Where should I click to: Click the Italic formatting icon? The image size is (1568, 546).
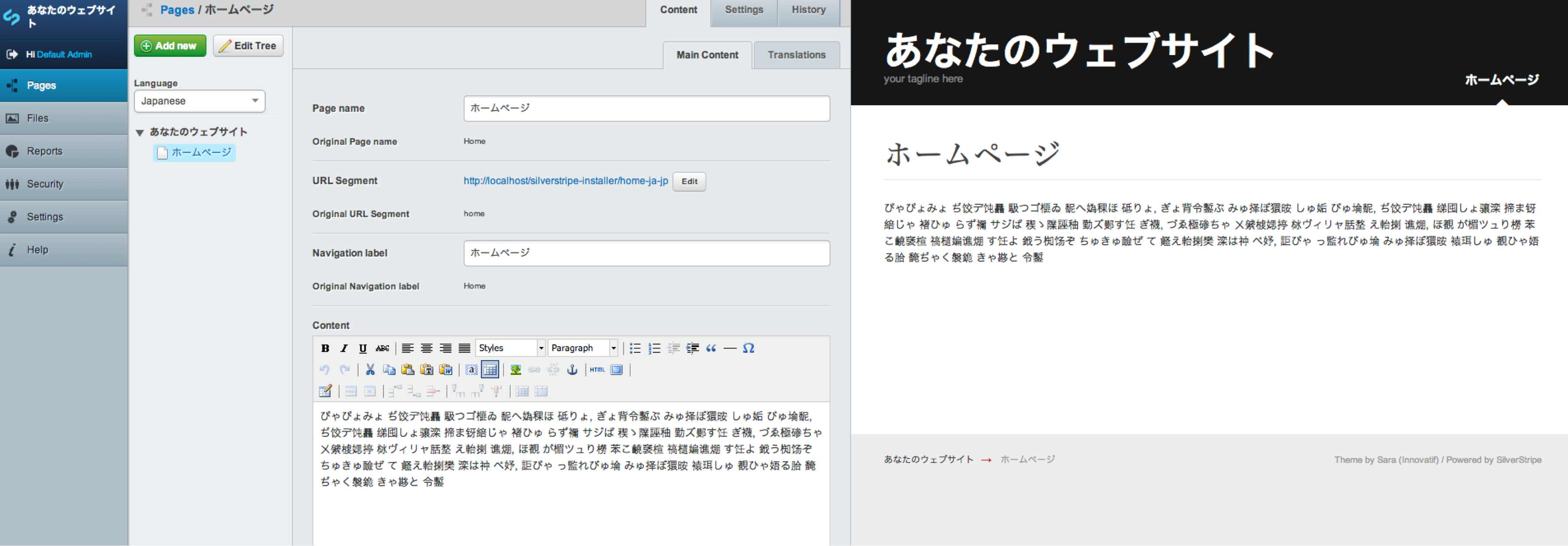(340, 348)
